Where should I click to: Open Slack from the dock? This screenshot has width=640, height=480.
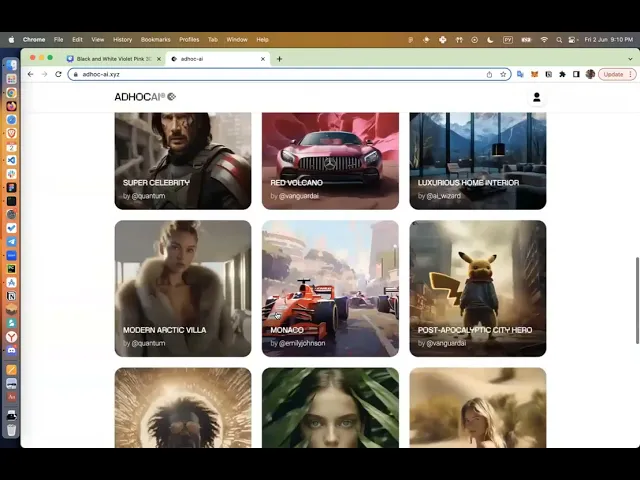pos(11,174)
